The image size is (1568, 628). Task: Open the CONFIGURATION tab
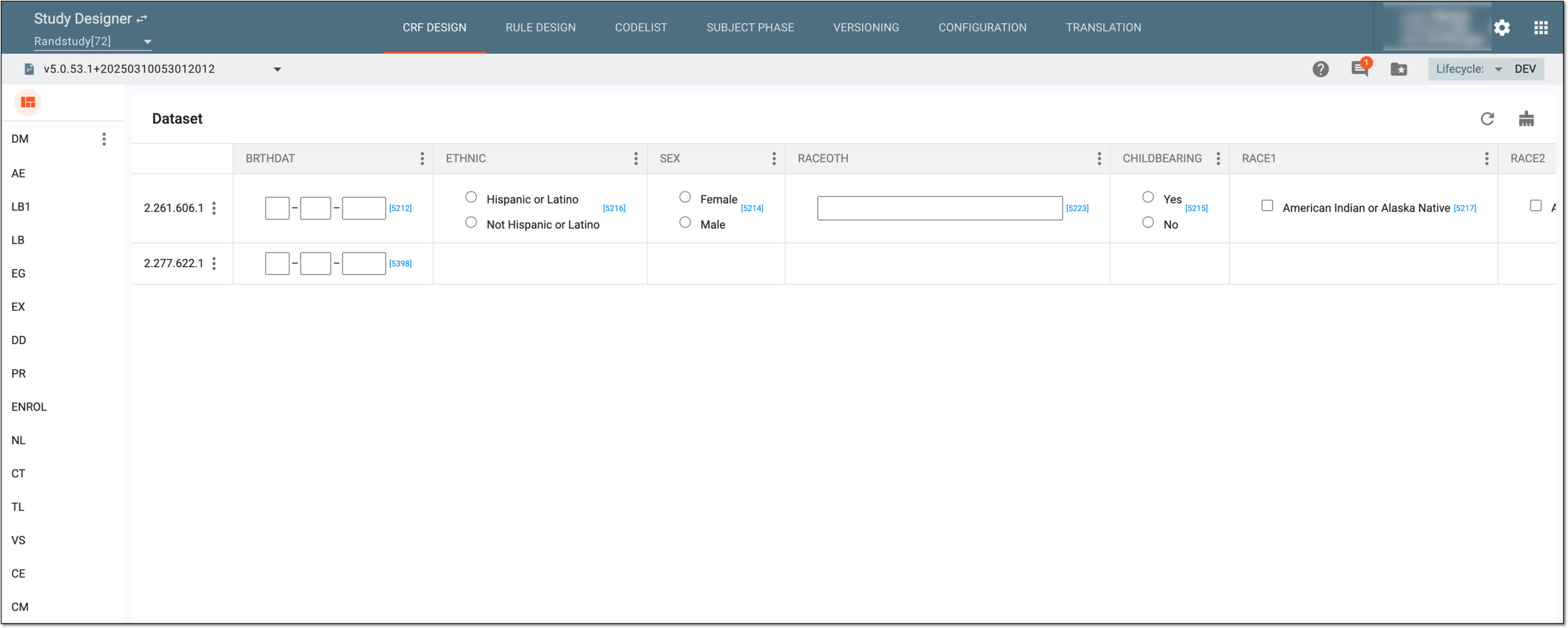click(982, 28)
